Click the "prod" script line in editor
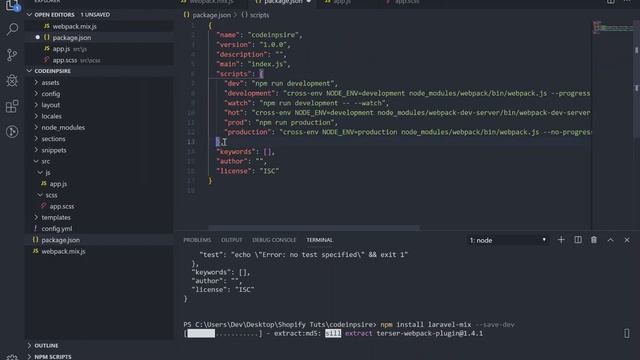Viewport: 640px width, 360px height. [x=281, y=122]
